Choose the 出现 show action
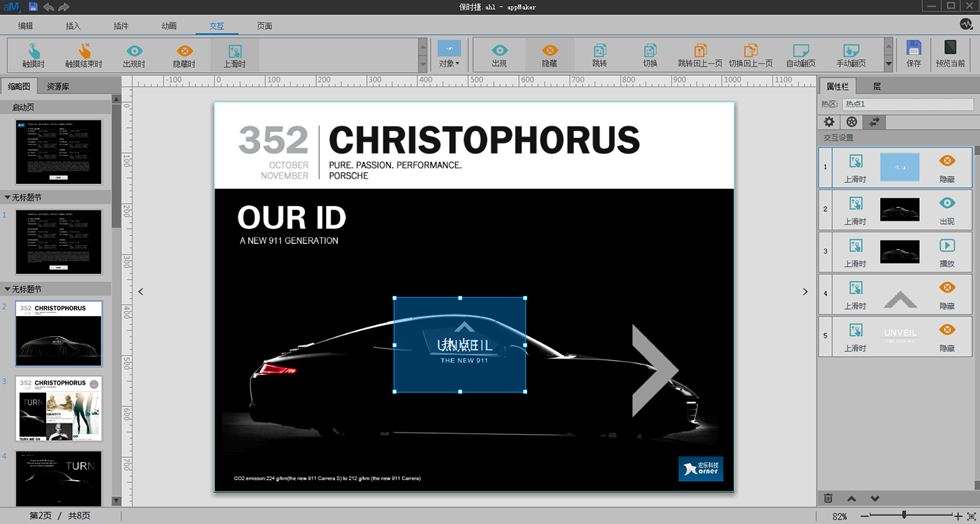This screenshot has width=980, height=524. [499, 56]
